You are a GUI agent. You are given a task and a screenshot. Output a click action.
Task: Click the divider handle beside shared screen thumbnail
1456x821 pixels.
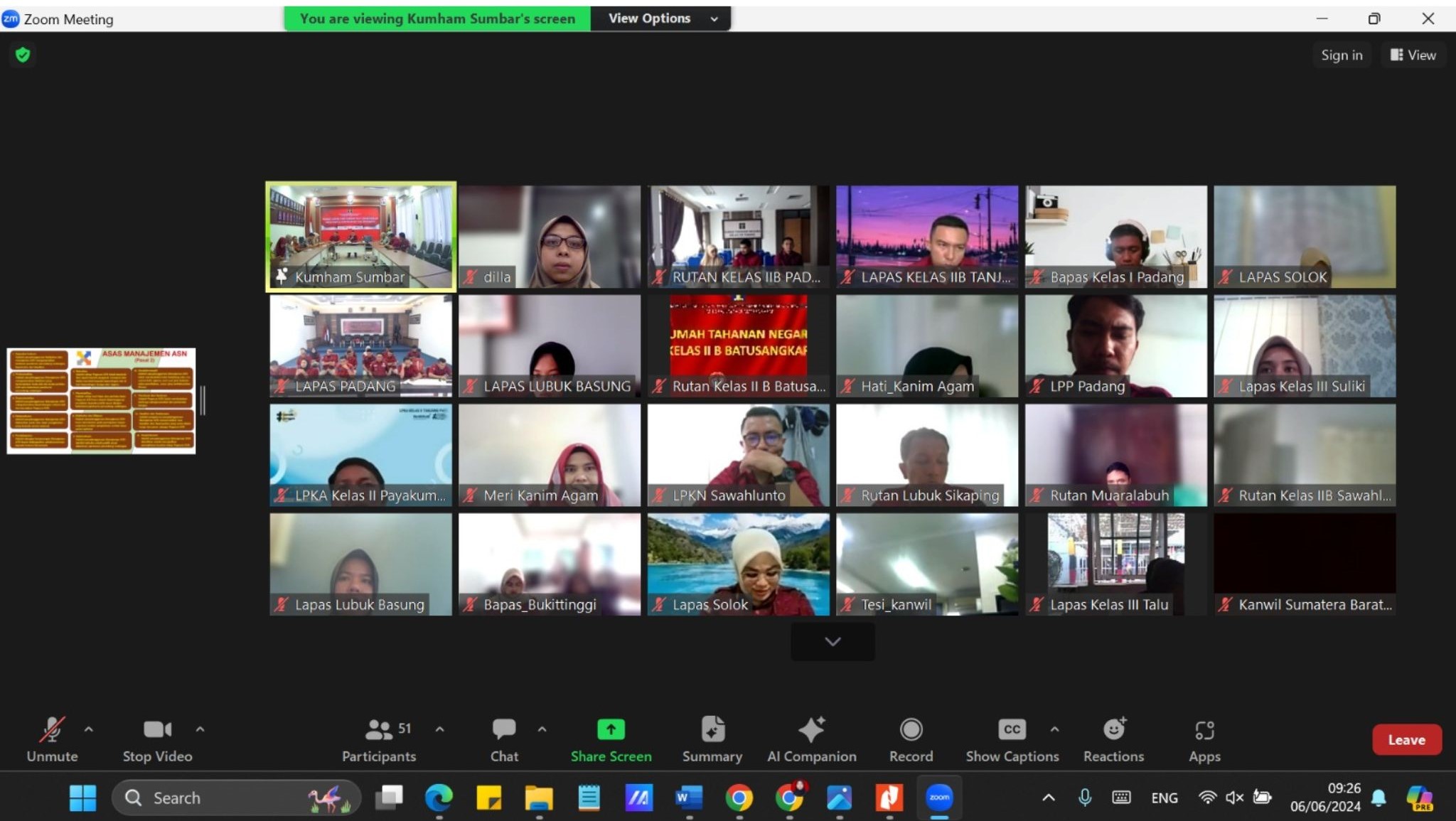[203, 401]
